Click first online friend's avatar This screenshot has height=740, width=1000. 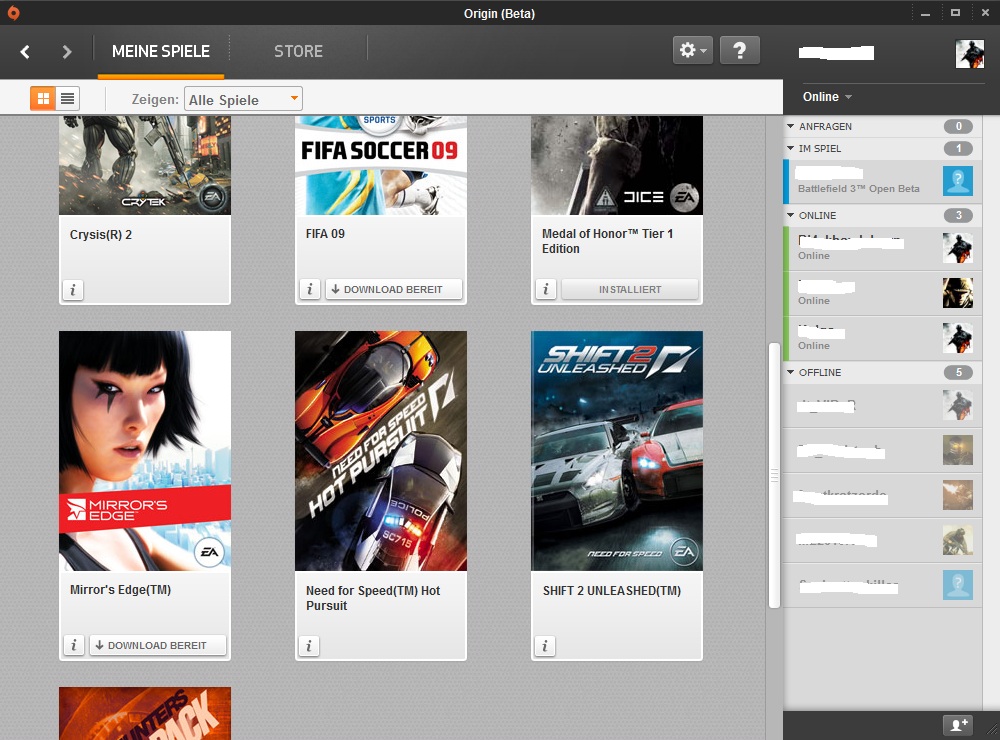click(x=958, y=248)
